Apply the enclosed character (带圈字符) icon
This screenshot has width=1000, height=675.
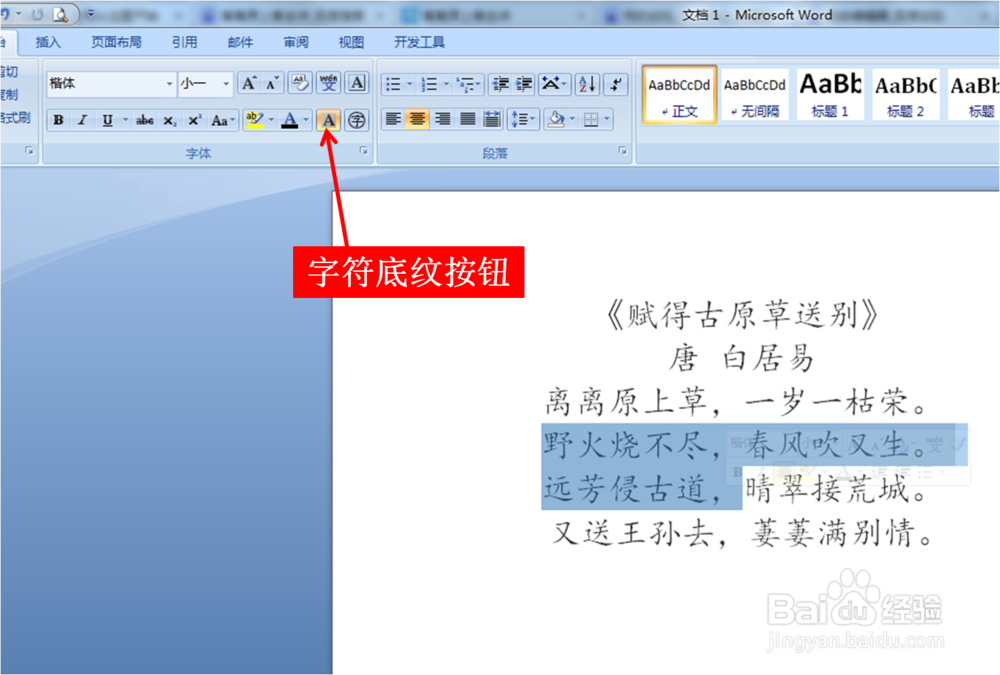tap(357, 120)
